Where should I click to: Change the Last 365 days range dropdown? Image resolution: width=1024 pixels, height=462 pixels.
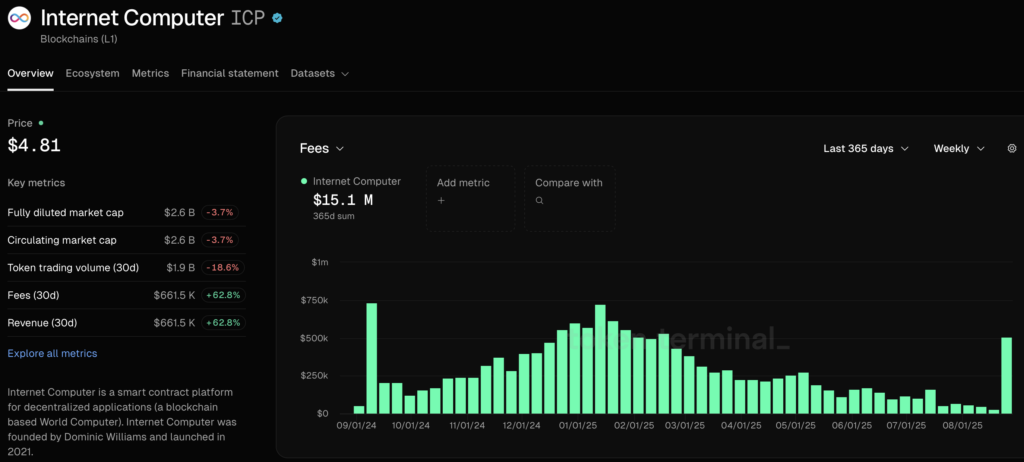[x=866, y=148]
